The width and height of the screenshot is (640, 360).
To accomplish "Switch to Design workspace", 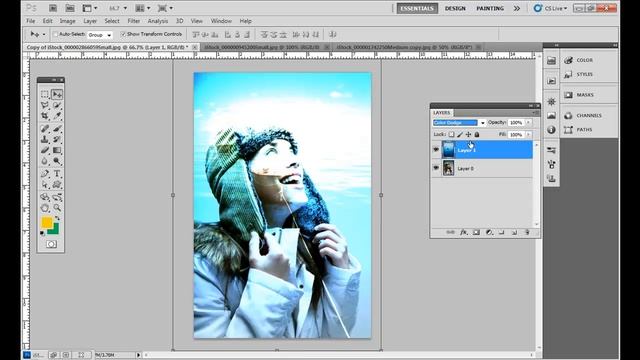I will pos(455,8).
